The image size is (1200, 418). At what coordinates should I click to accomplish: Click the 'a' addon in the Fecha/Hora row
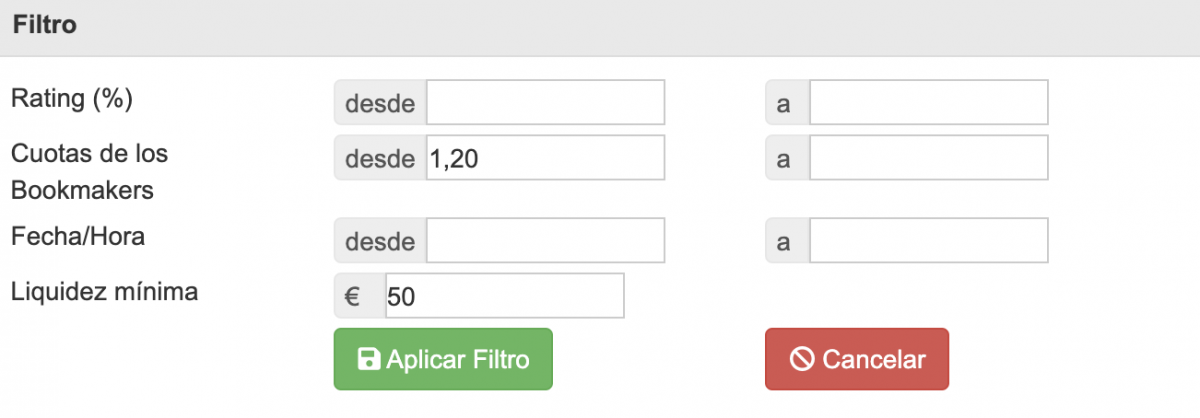785,241
